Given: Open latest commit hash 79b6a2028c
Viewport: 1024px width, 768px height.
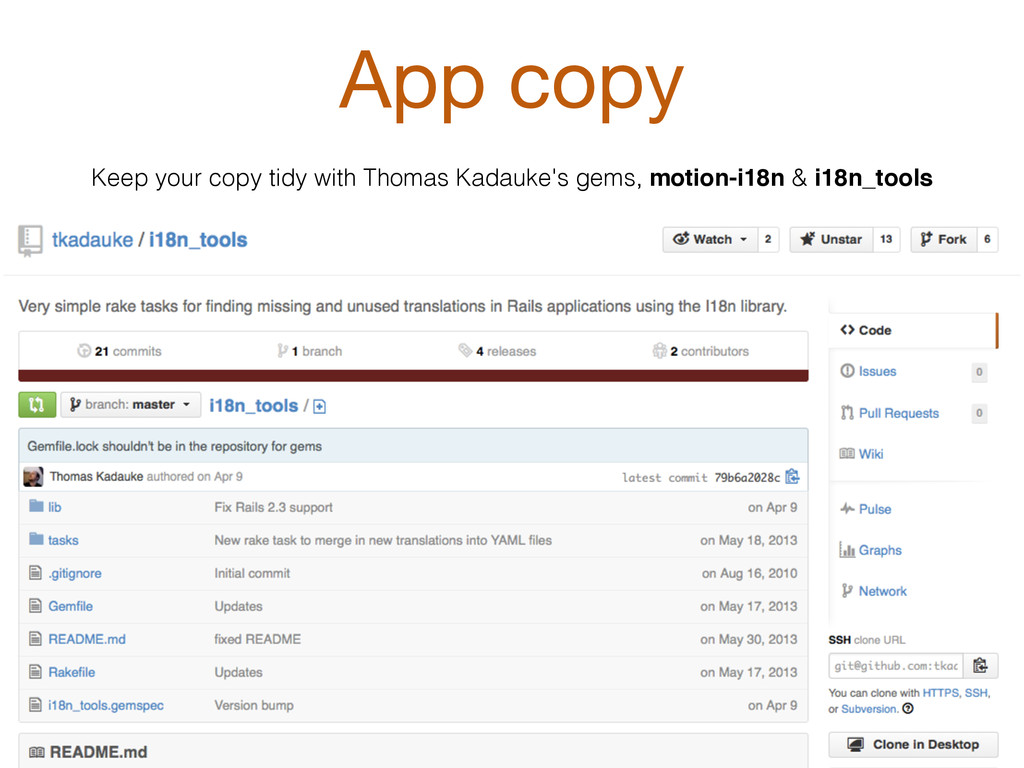Looking at the screenshot, I should [747, 477].
